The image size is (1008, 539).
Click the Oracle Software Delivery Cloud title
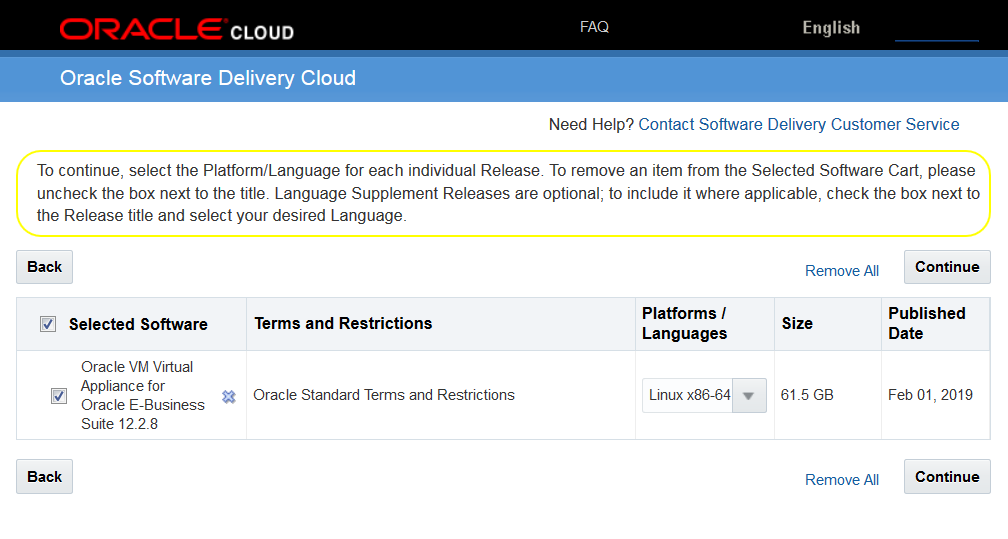pyautogui.click(x=208, y=78)
